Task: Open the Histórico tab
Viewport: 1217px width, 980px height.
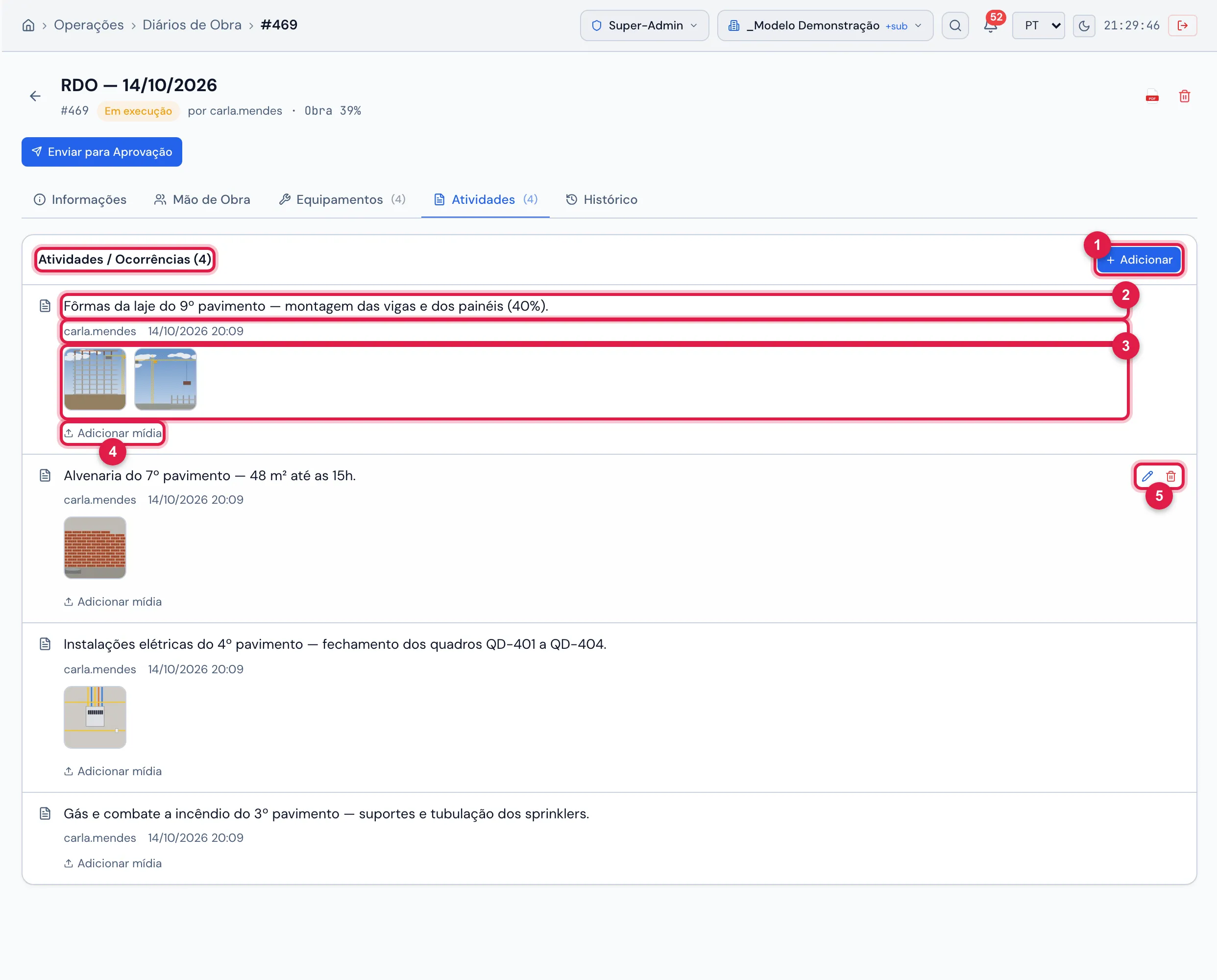Action: click(x=601, y=199)
